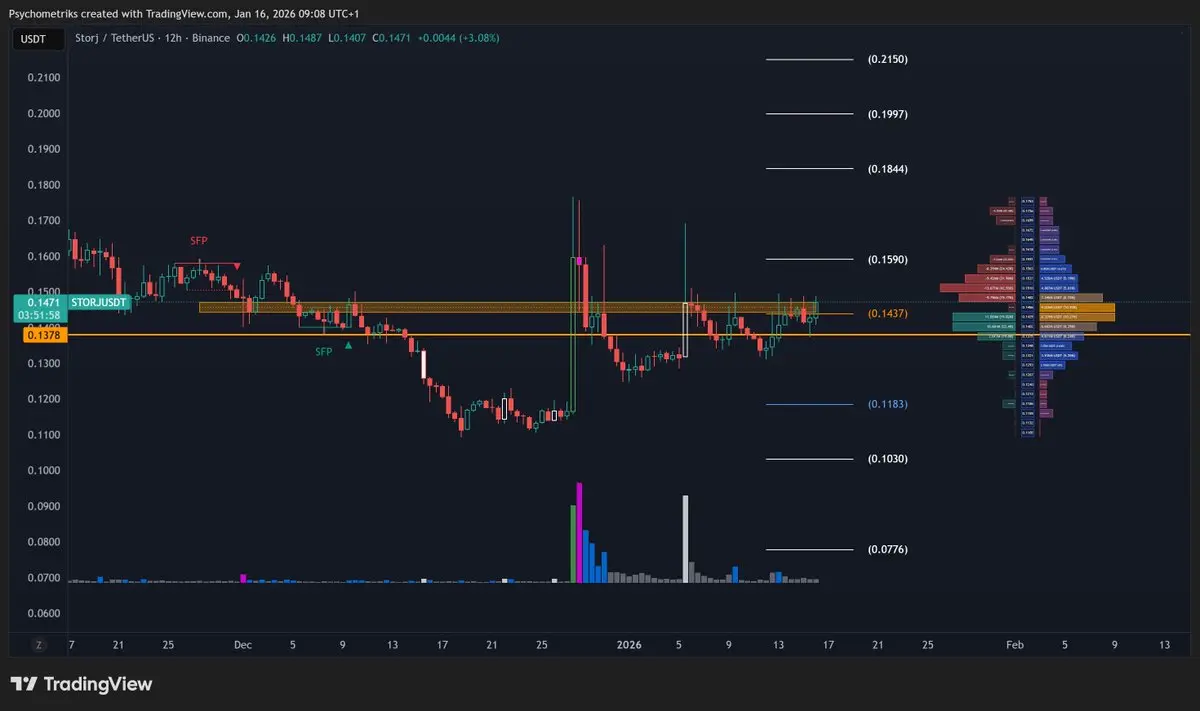This screenshot has width=1200, height=711.
Task: Click the 0.1900 price axis label
Action: [44, 149]
